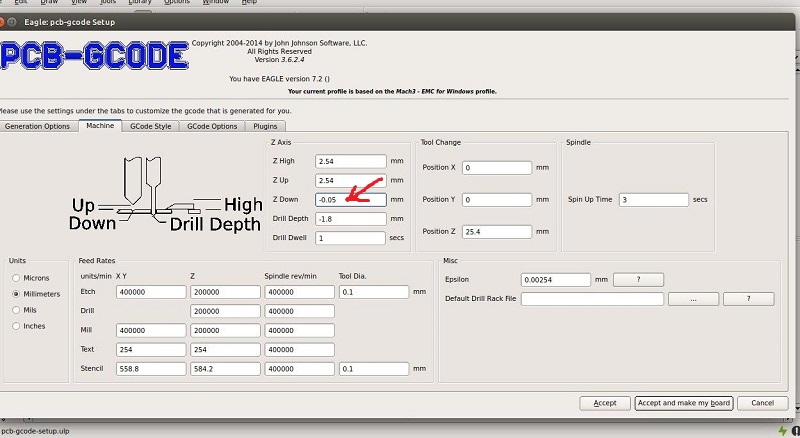This screenshot has height=438, width=800.
Task: Click the Default Drill Rack File field
Action: point(592,299)
